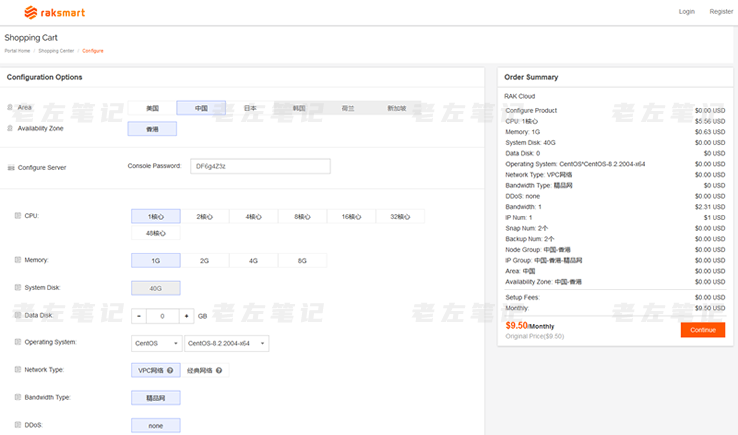The image size is (738, 435).
Task: Click the Configure Server row icon
Action: pyautogui.click(x=10, y=167)
